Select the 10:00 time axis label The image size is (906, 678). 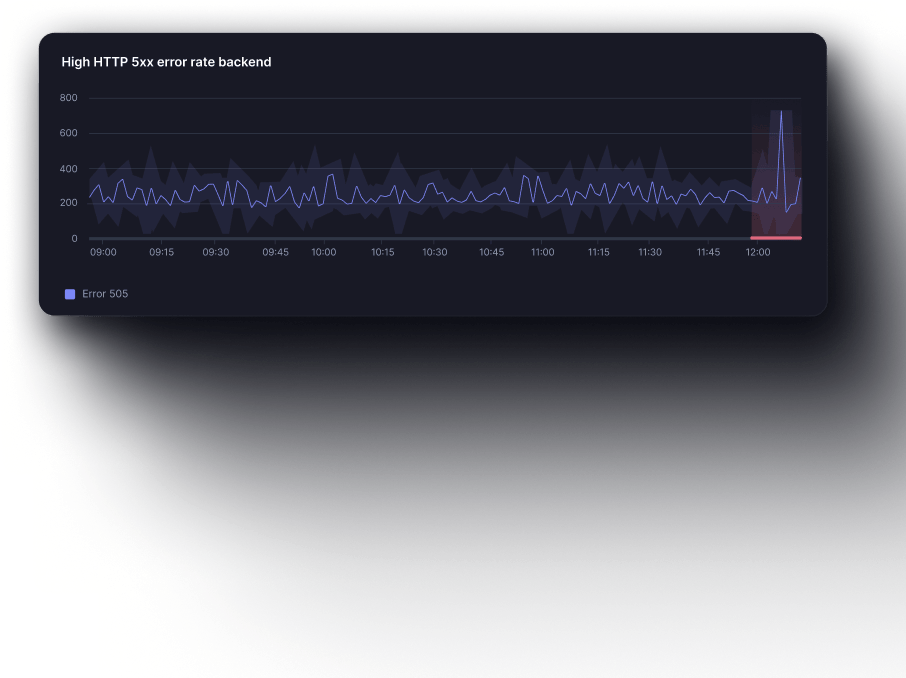point(324,253)
